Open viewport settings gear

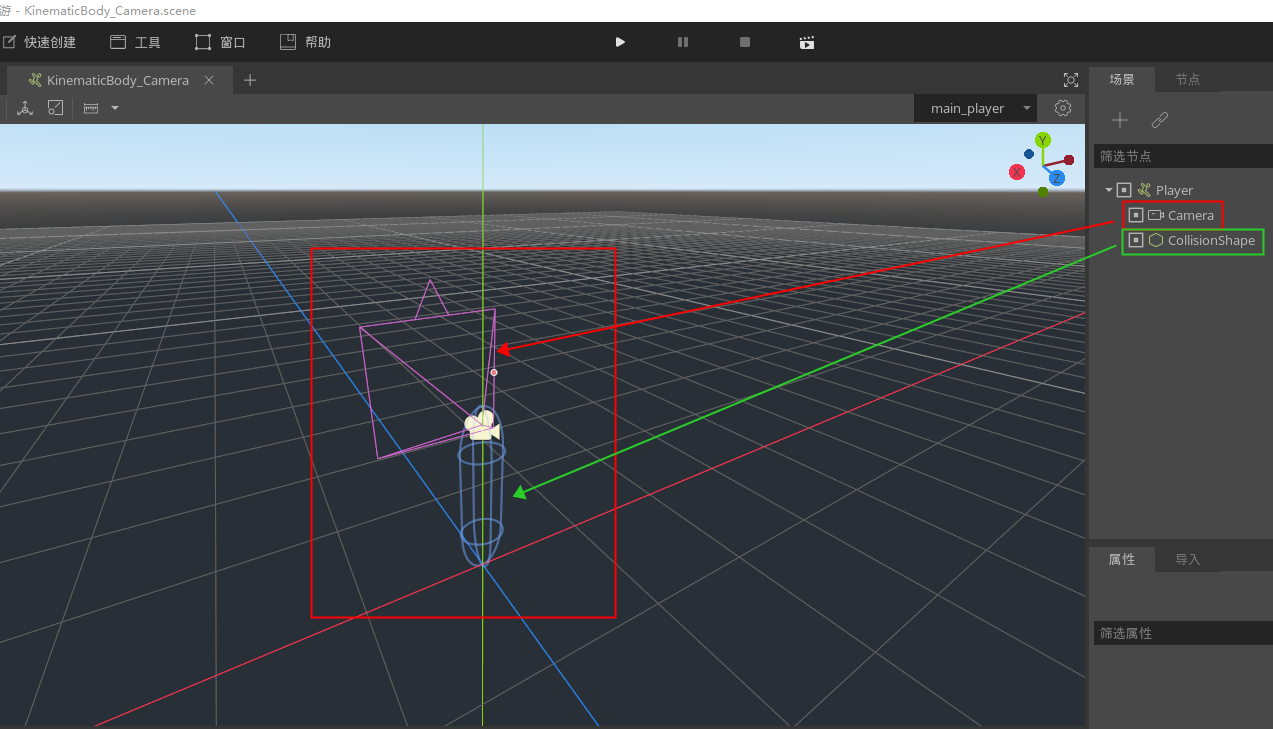point(1063,108)
